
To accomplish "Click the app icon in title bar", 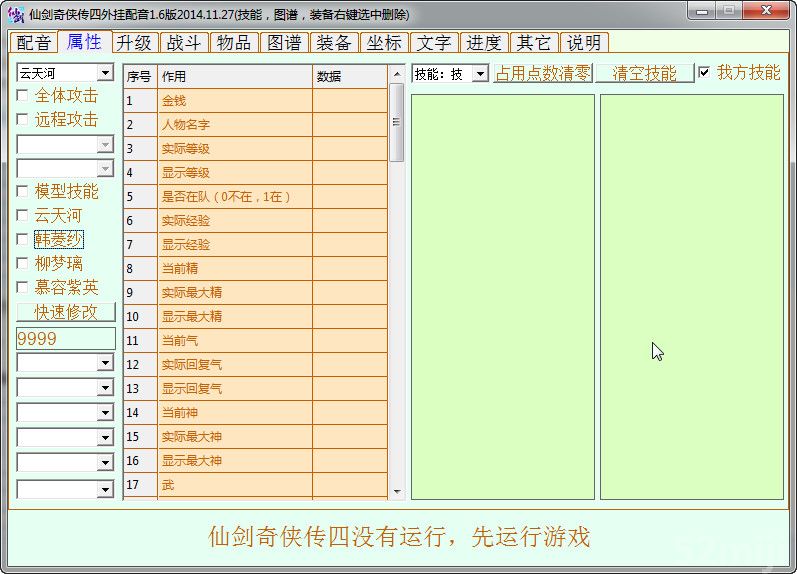I will point(15,14).
